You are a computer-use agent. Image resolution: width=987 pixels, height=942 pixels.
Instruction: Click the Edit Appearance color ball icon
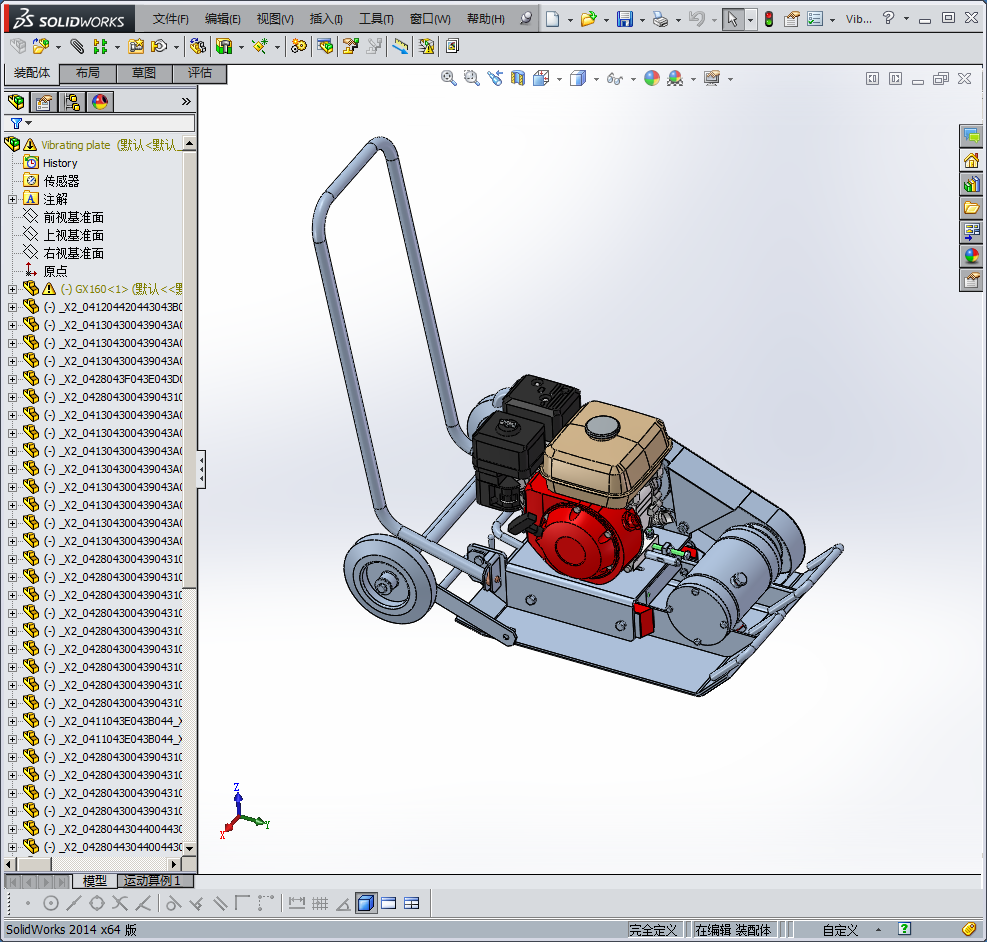coord(651,78)
